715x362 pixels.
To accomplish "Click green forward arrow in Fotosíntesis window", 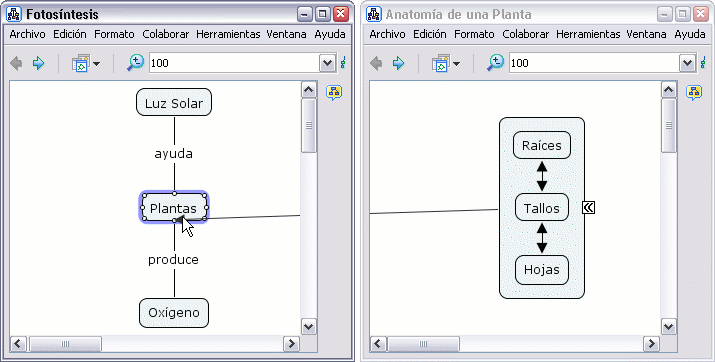I will tap(38, 63).
